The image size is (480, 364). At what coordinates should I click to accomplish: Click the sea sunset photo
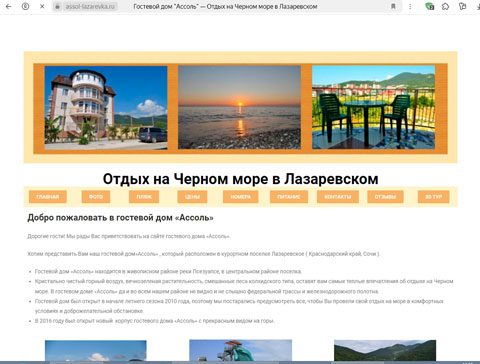[x=239, y=107]
